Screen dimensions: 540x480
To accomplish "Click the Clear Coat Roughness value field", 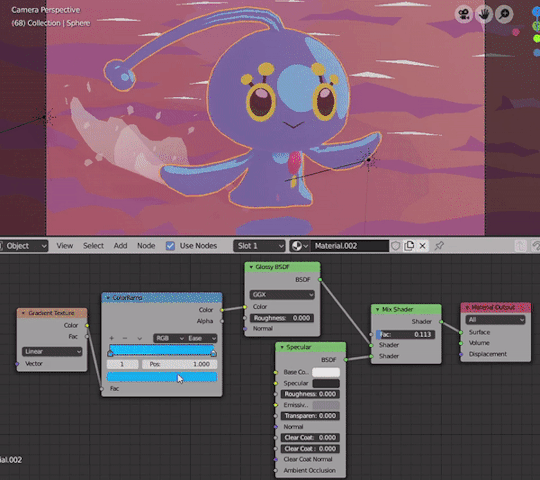I will 311,449.
